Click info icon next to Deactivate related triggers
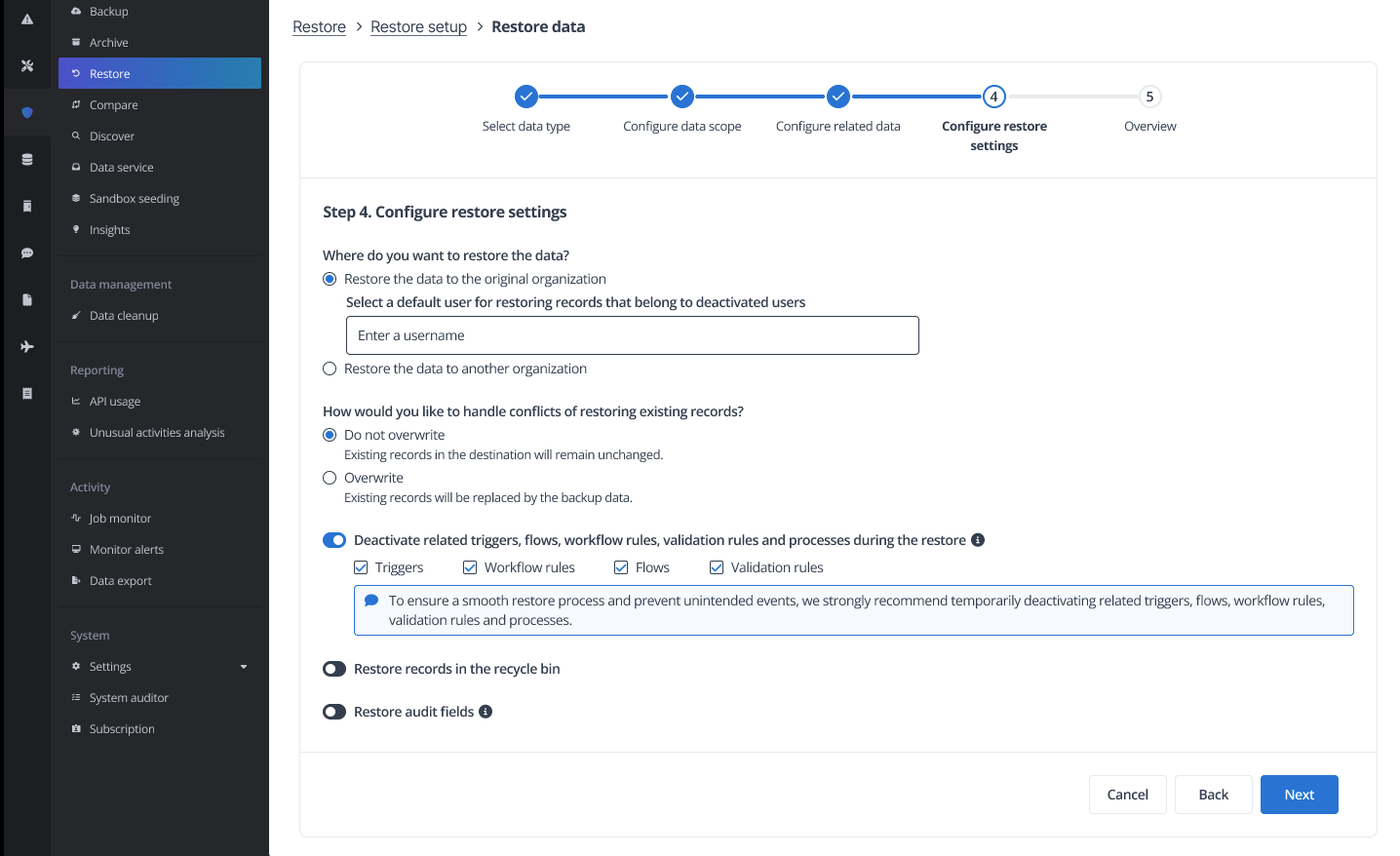Image resolution: width=1400 pixels, height=856 pixels. coord(978,540)
